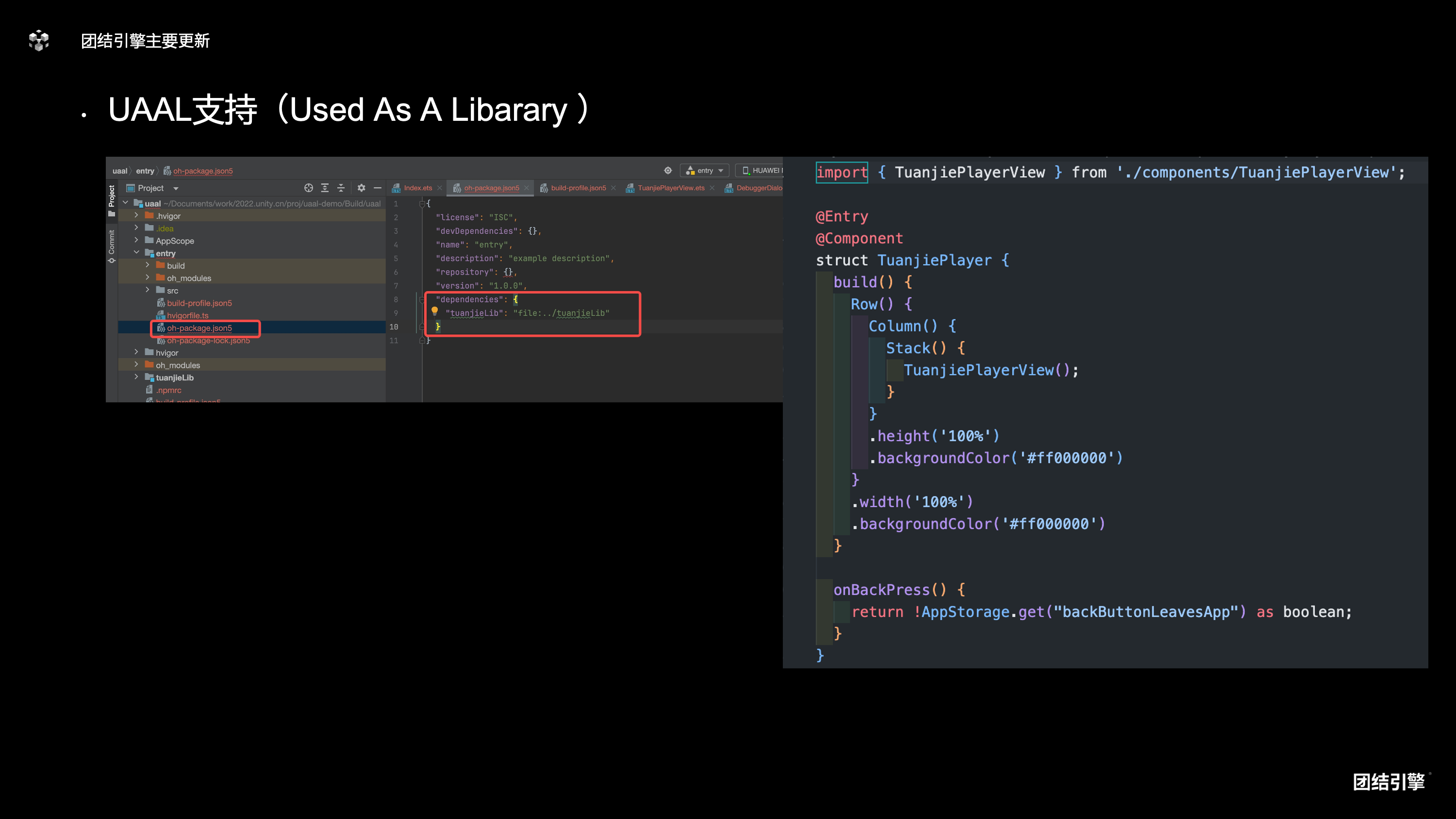Click the entry breadcrumb link
The height and width of the screenshot is (819, 1456).
coord(145,171)
